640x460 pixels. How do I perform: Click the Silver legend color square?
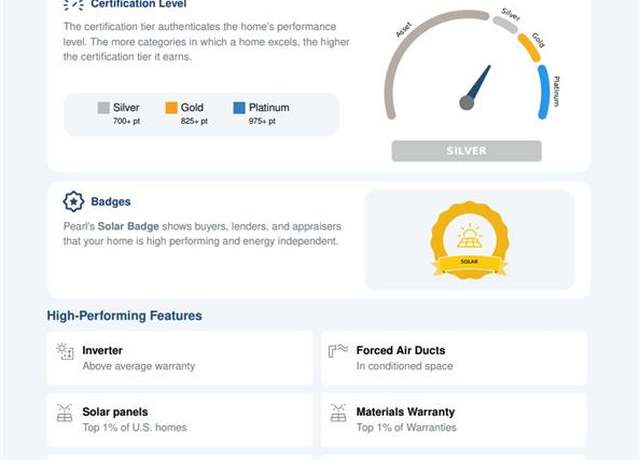pos(104,108)
